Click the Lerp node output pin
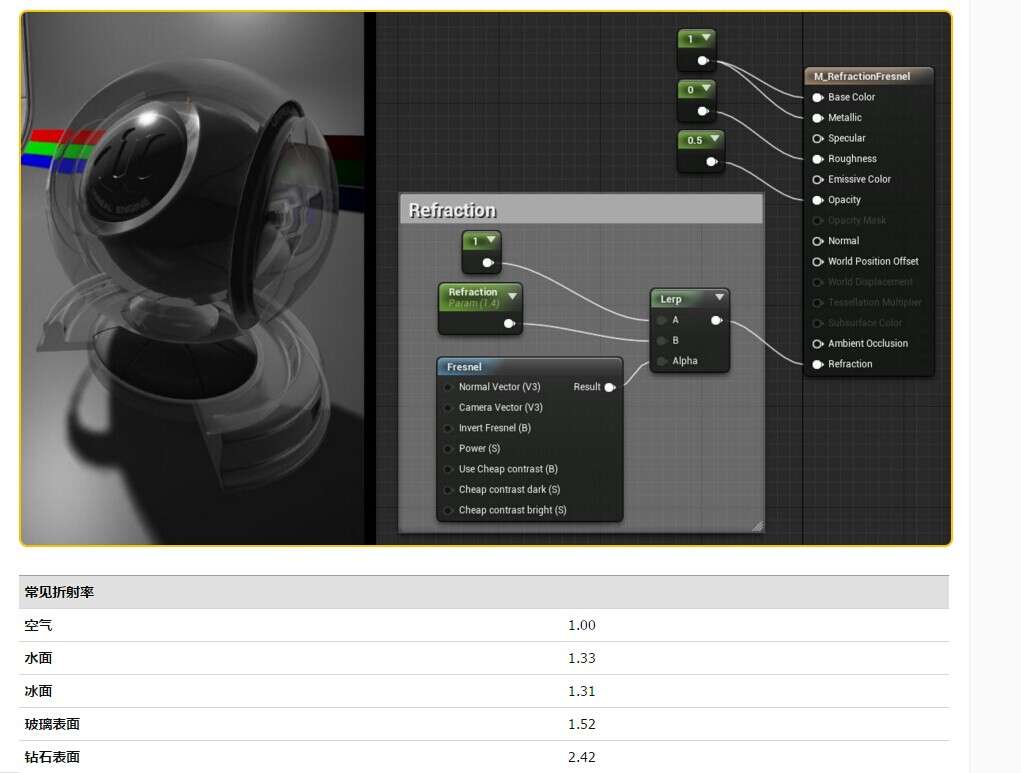The width and height of the screenshot is (1021, 773). point(716,321)
